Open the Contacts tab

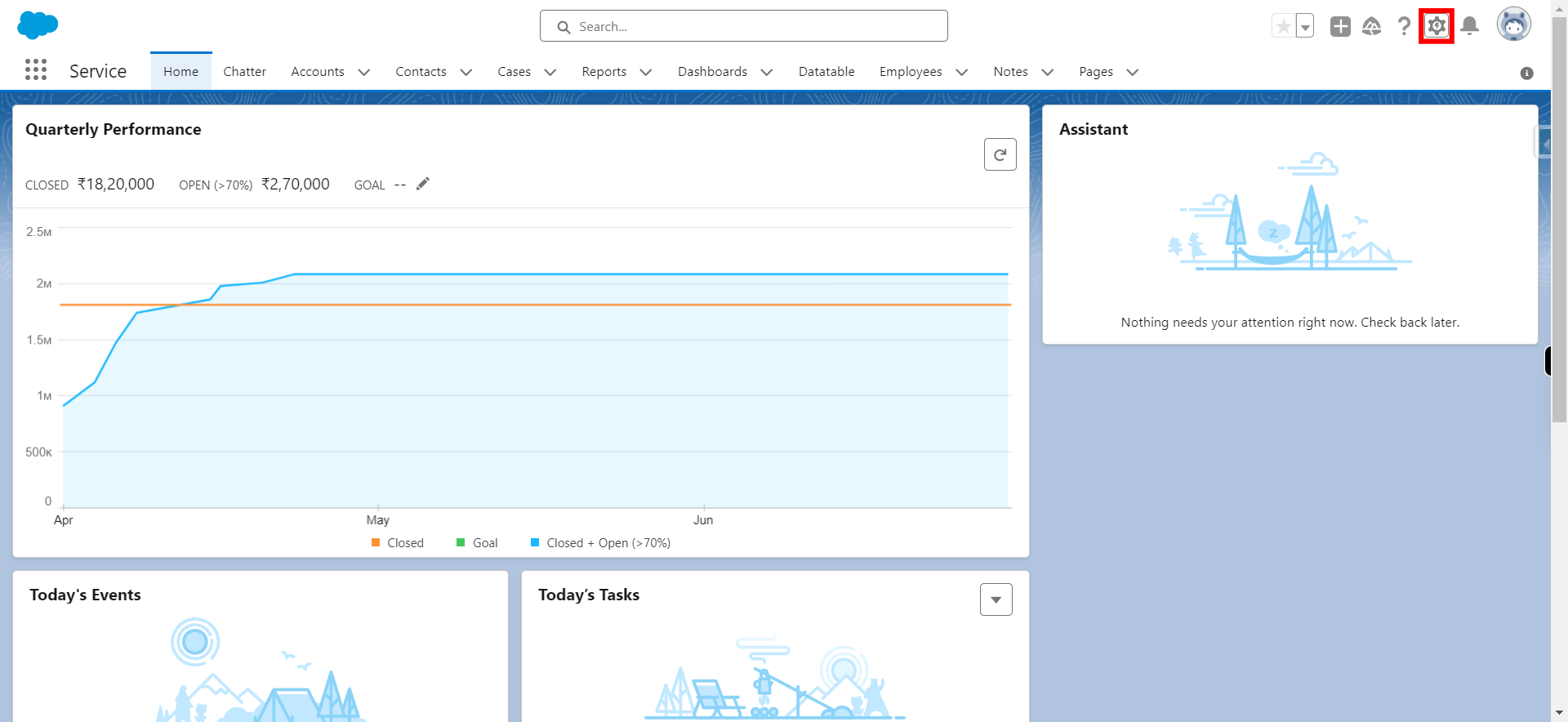(421, 72)
